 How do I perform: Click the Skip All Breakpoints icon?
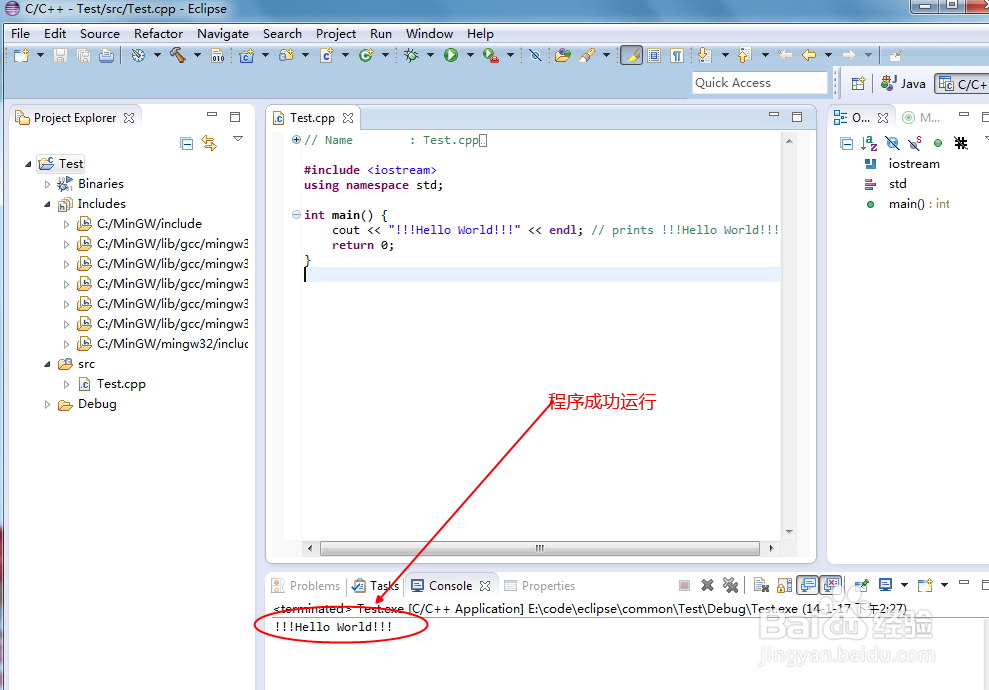click(535, 56)
